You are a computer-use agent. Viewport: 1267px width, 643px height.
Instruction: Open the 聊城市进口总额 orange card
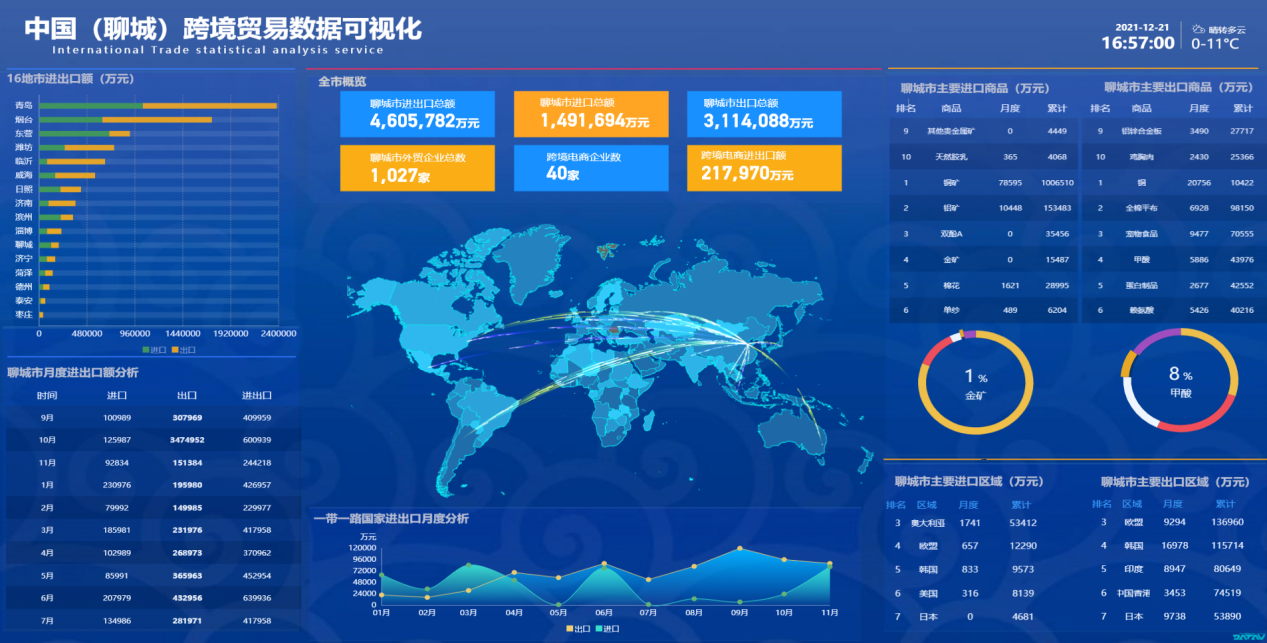pos(591,114)
